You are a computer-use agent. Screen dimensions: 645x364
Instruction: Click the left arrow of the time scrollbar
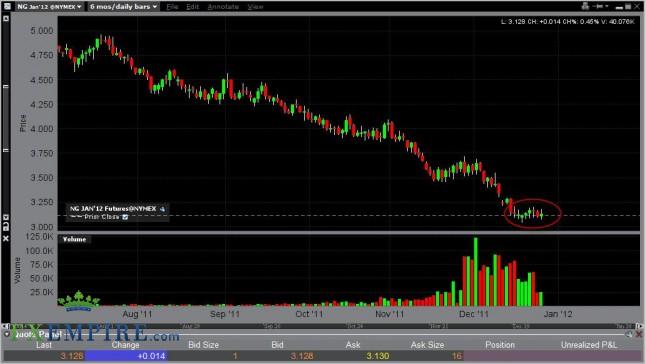[5, 326]
